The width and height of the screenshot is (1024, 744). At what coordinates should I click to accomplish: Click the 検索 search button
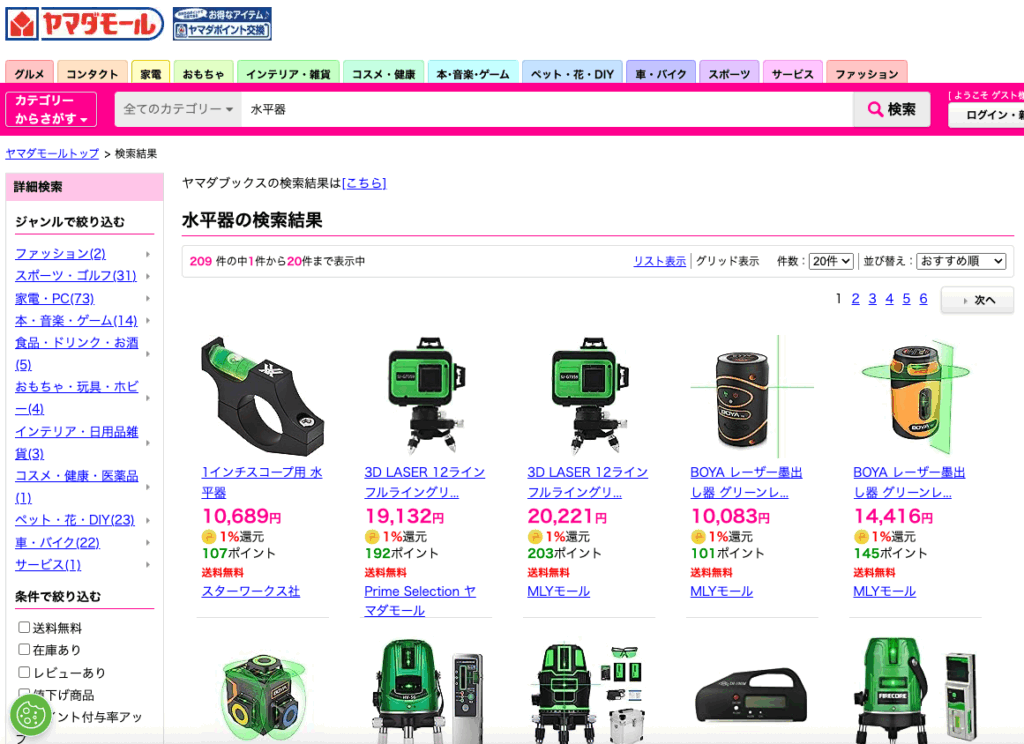[x=891, y=109]
